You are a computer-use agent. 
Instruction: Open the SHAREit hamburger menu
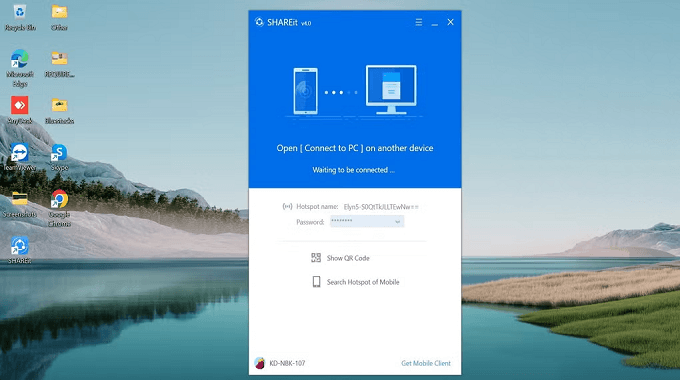(418, 22)
